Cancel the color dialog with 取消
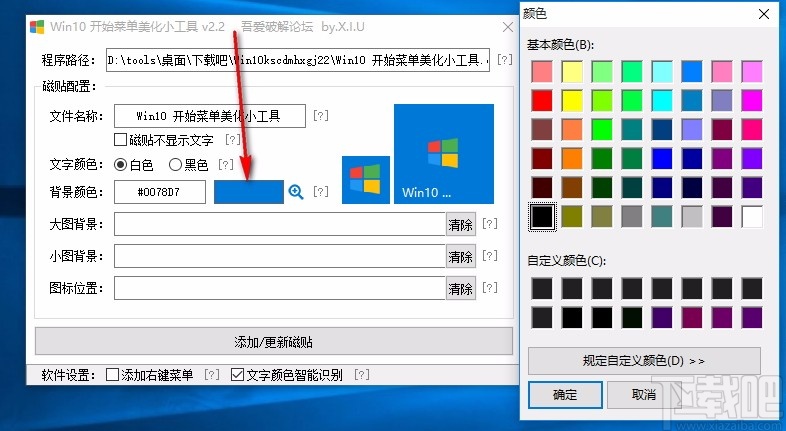786x431 pixels. coord(644,394)
